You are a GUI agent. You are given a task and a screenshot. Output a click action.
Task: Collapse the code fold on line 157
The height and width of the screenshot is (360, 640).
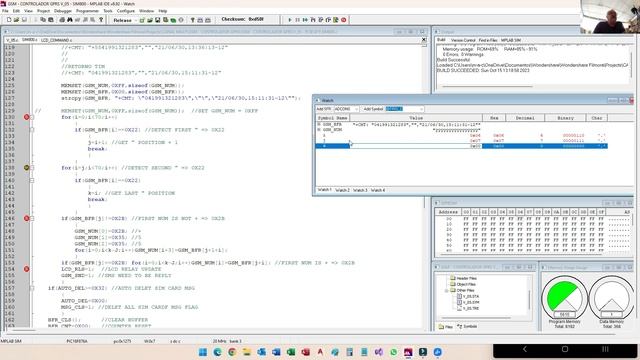click(x=32, y=288)
